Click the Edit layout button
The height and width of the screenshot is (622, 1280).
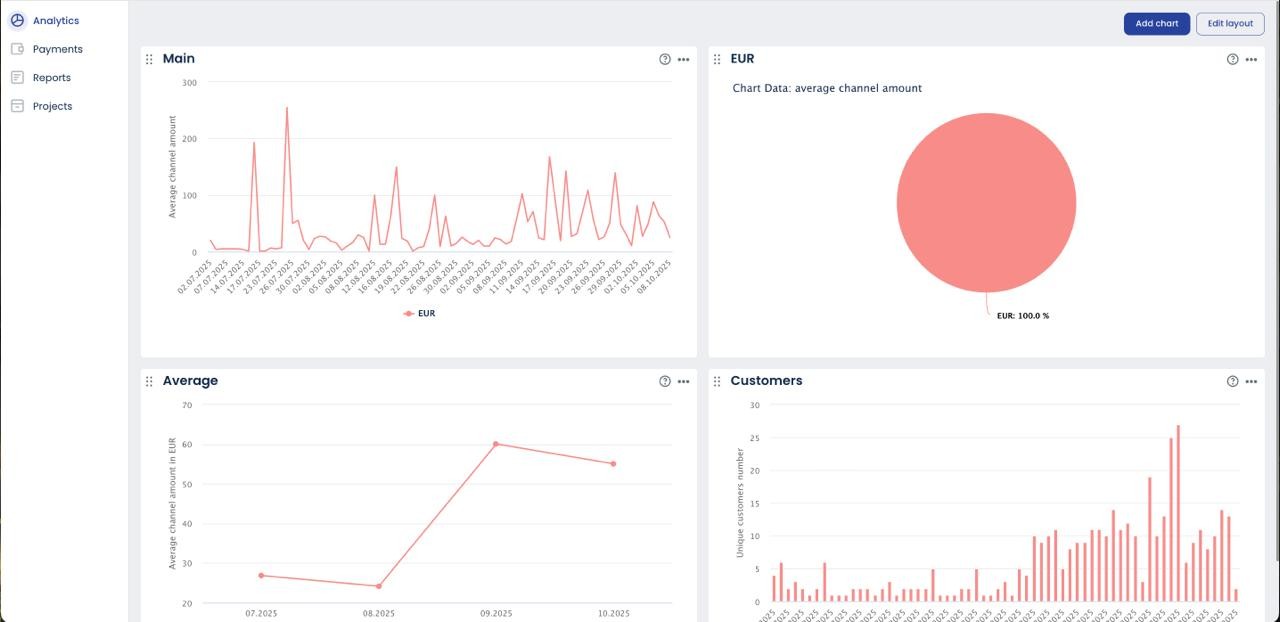point(1229,23)
